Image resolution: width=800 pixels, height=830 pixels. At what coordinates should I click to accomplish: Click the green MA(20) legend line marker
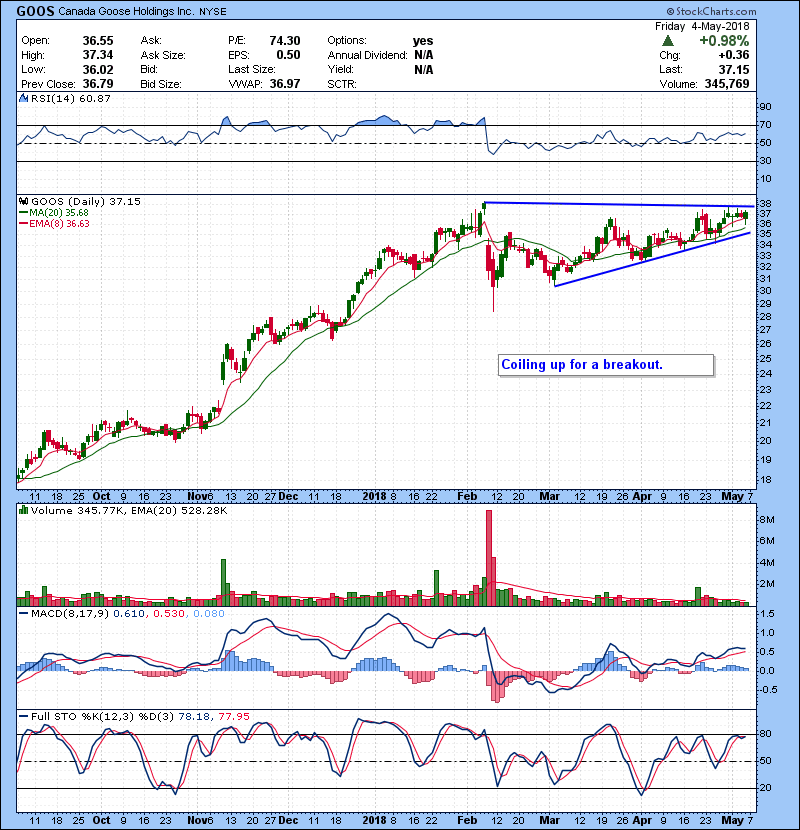23,213
